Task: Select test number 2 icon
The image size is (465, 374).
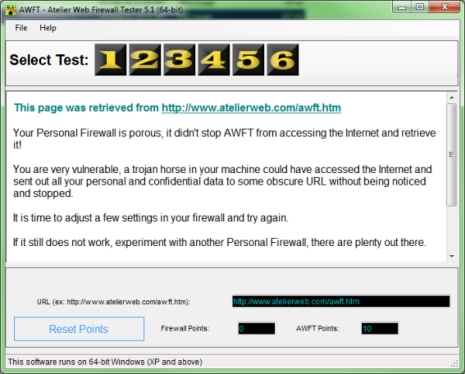Action: tap(145, 60)
